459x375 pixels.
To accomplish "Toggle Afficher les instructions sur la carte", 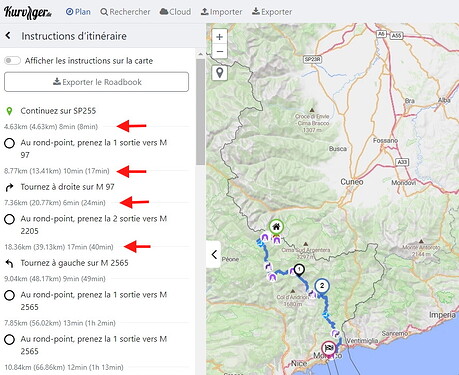I will (x=12, y=61).
